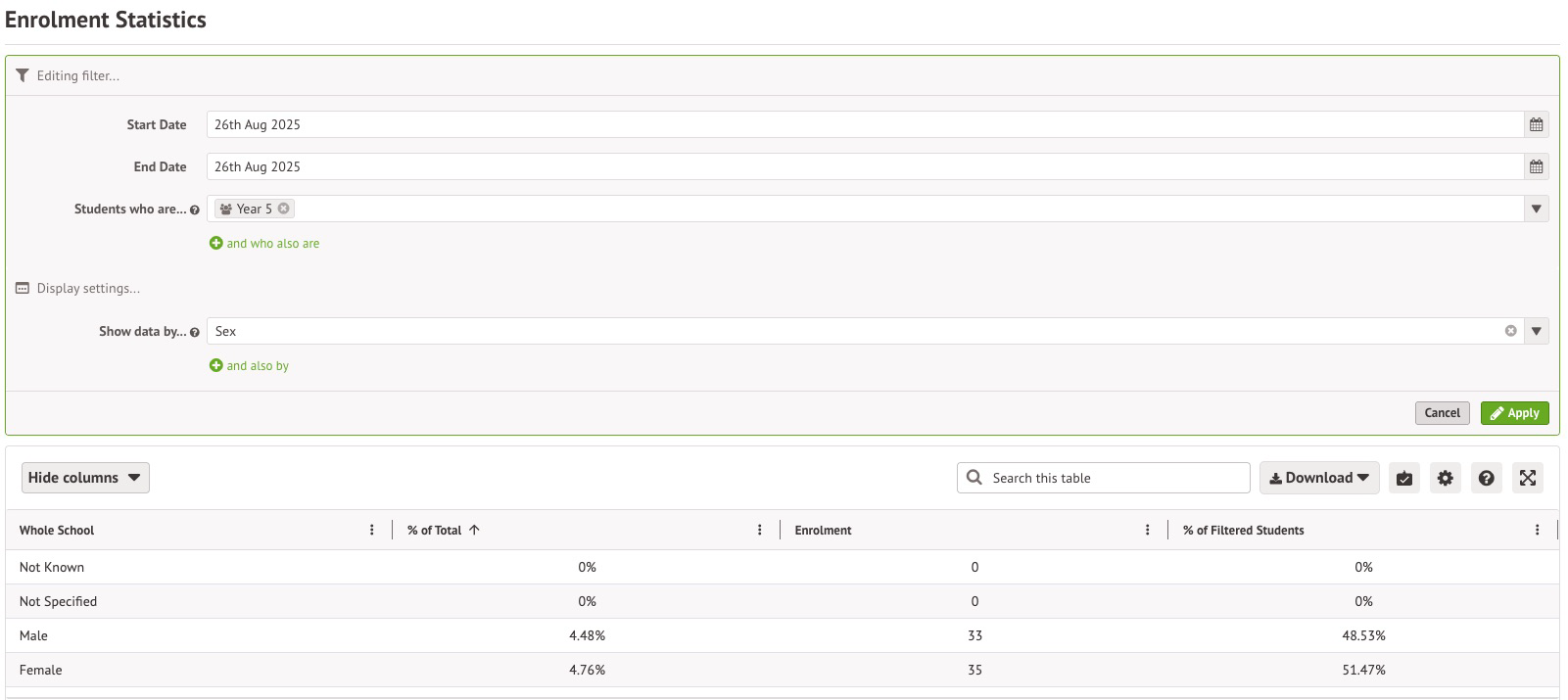Cancel the filter editing

(x=1442, y=413)
